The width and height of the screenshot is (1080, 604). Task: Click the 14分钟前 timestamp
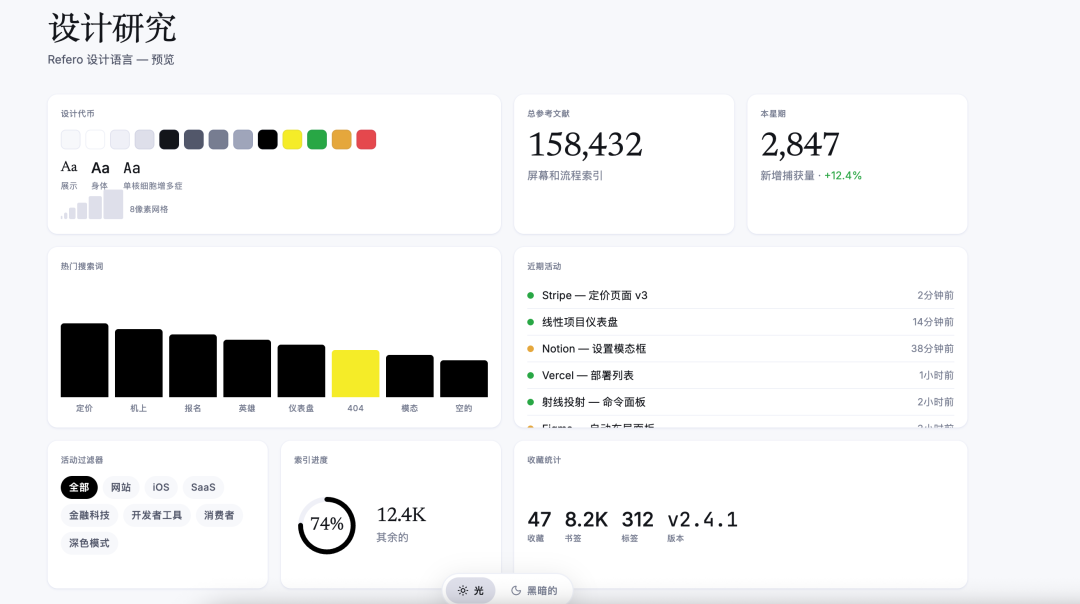click(x=933, y=322)
